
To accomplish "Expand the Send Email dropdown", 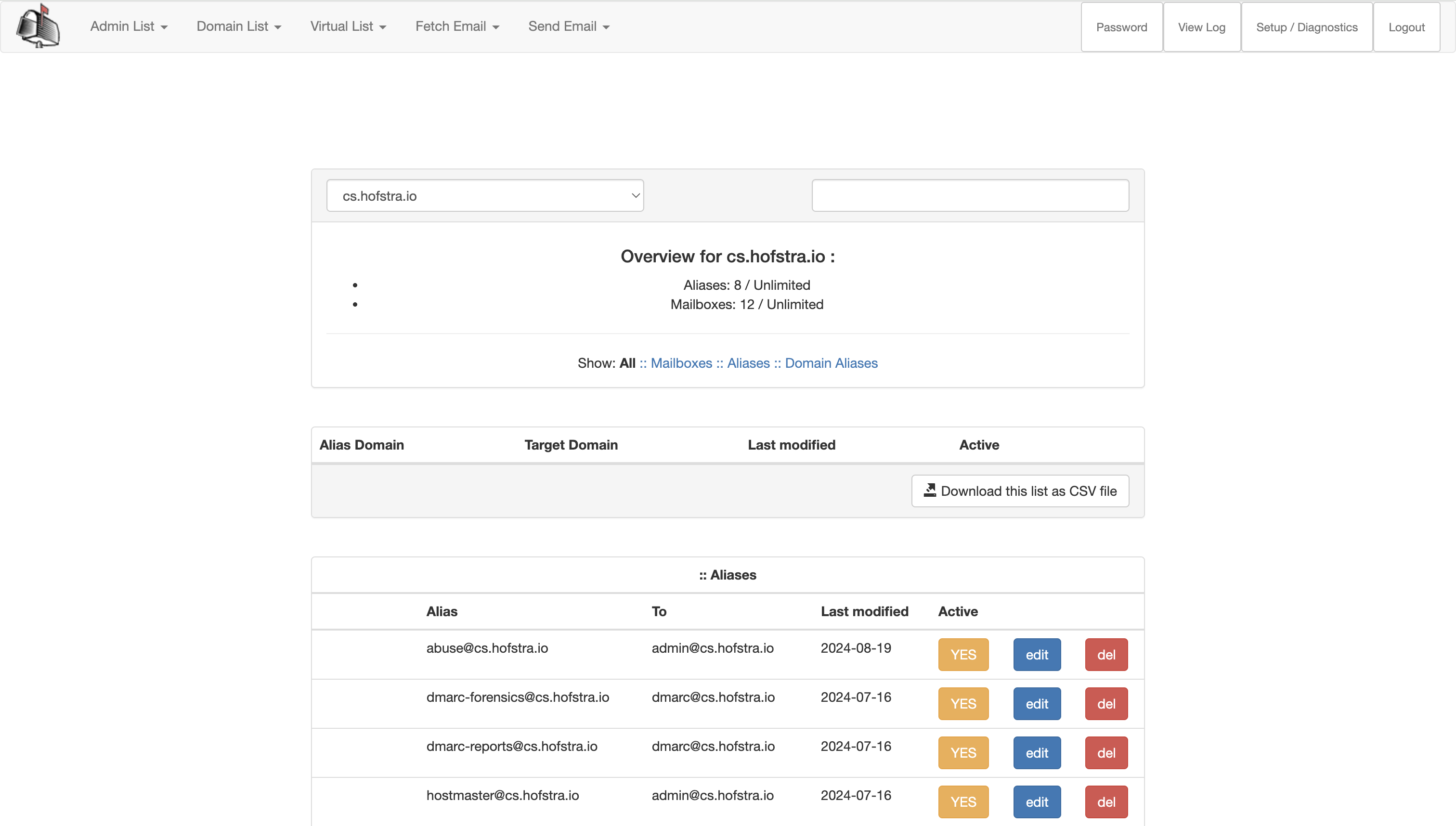I will click(x=569, y=26).
